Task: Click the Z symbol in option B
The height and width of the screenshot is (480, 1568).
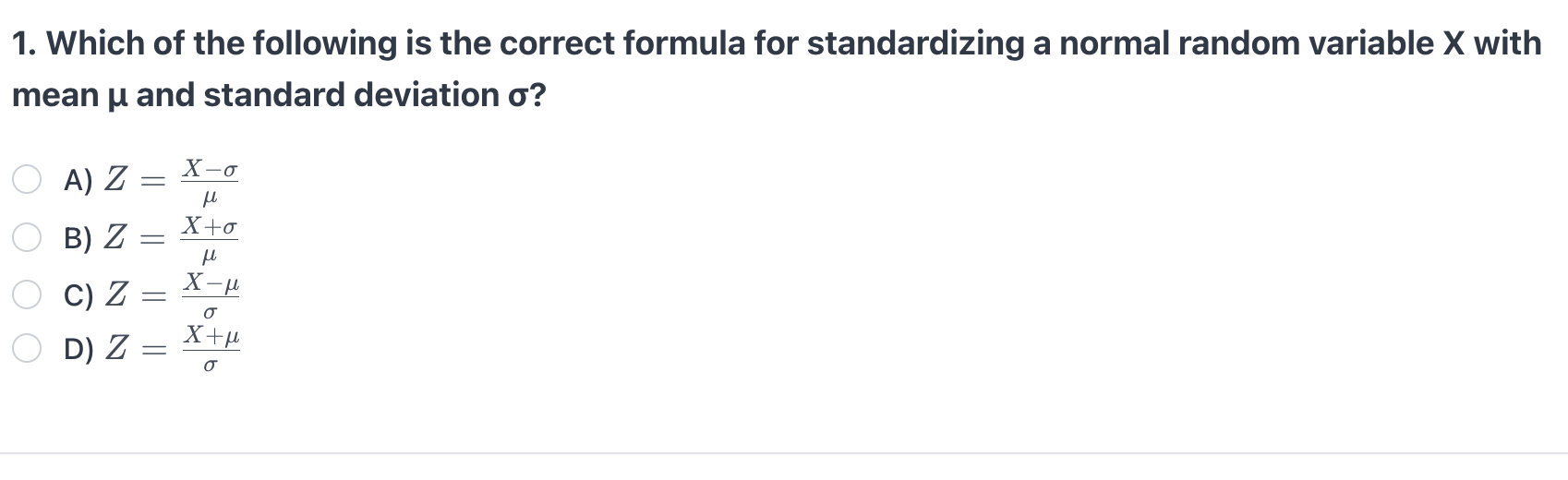Action: point(116,237)
